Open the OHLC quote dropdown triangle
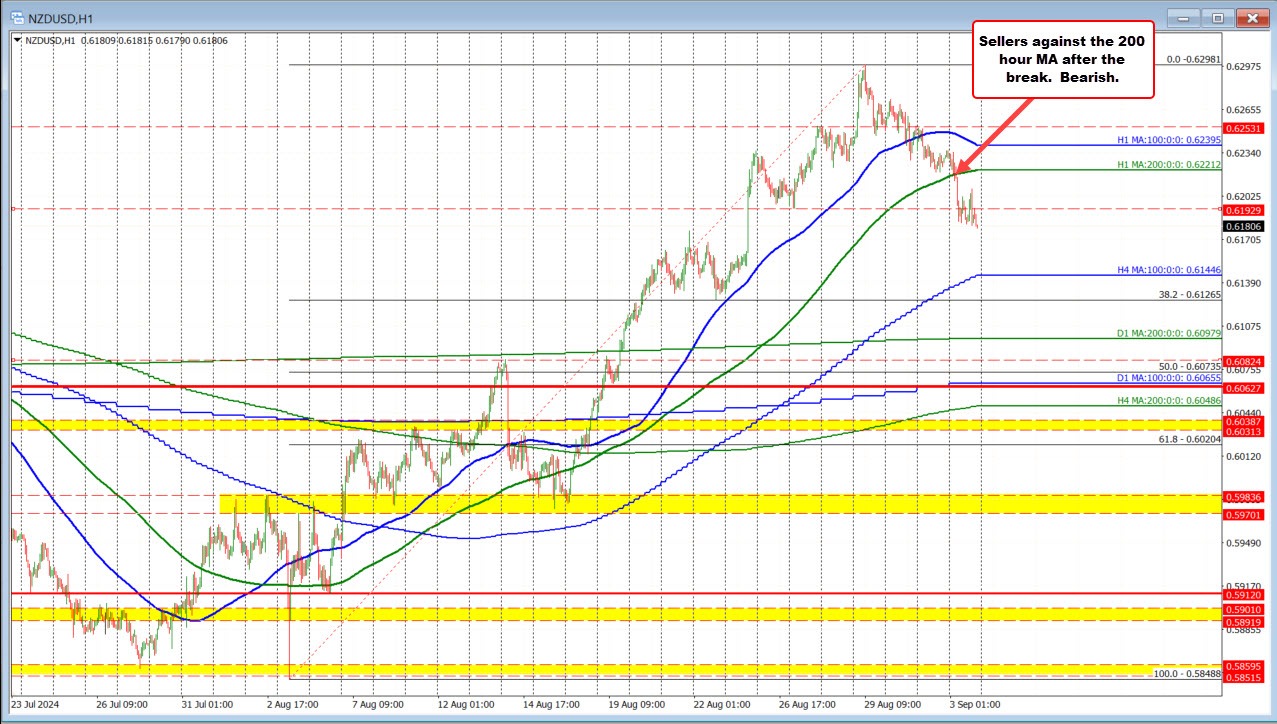 17,41
